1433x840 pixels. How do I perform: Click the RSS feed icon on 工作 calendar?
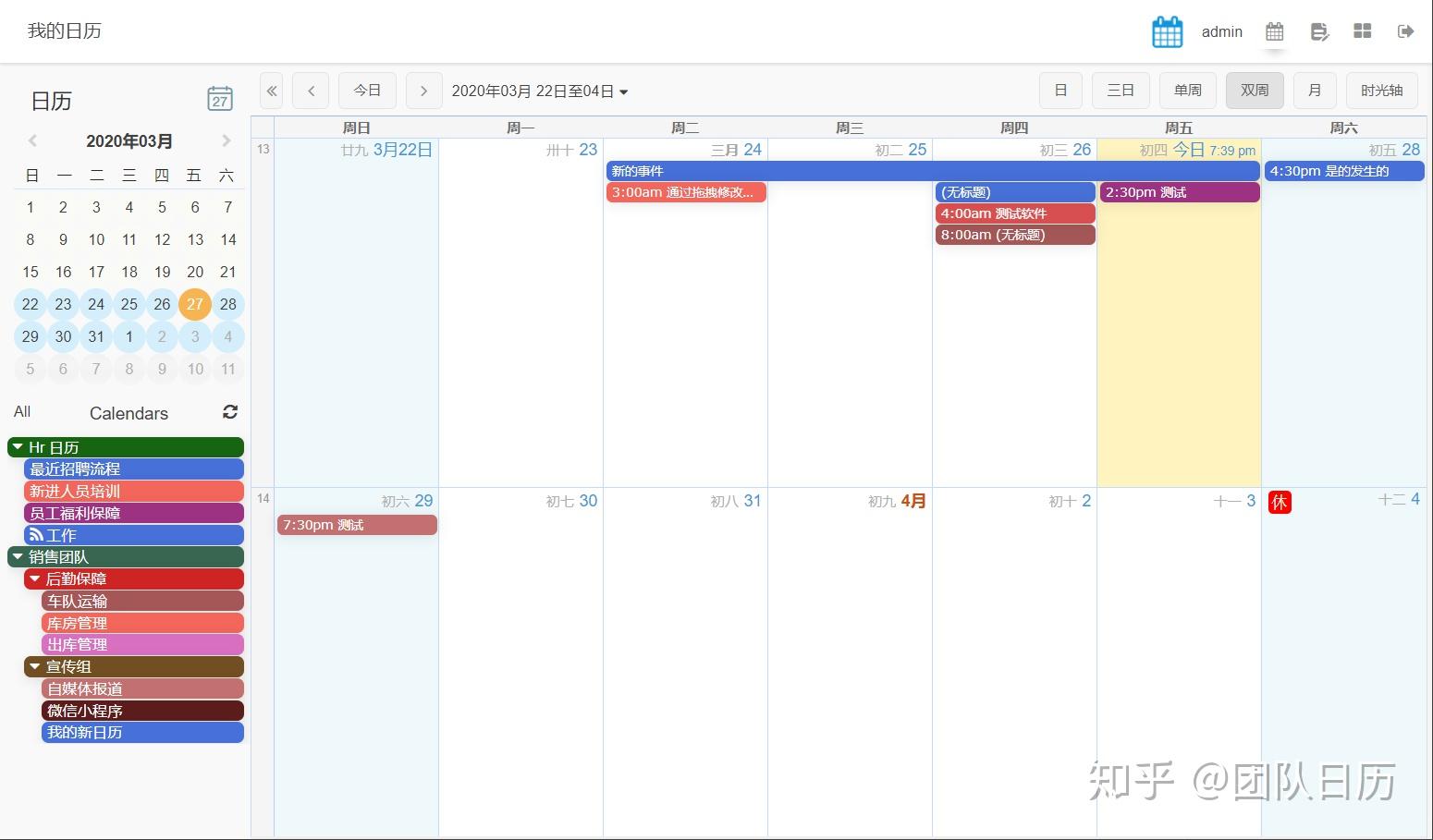point(36,535)
